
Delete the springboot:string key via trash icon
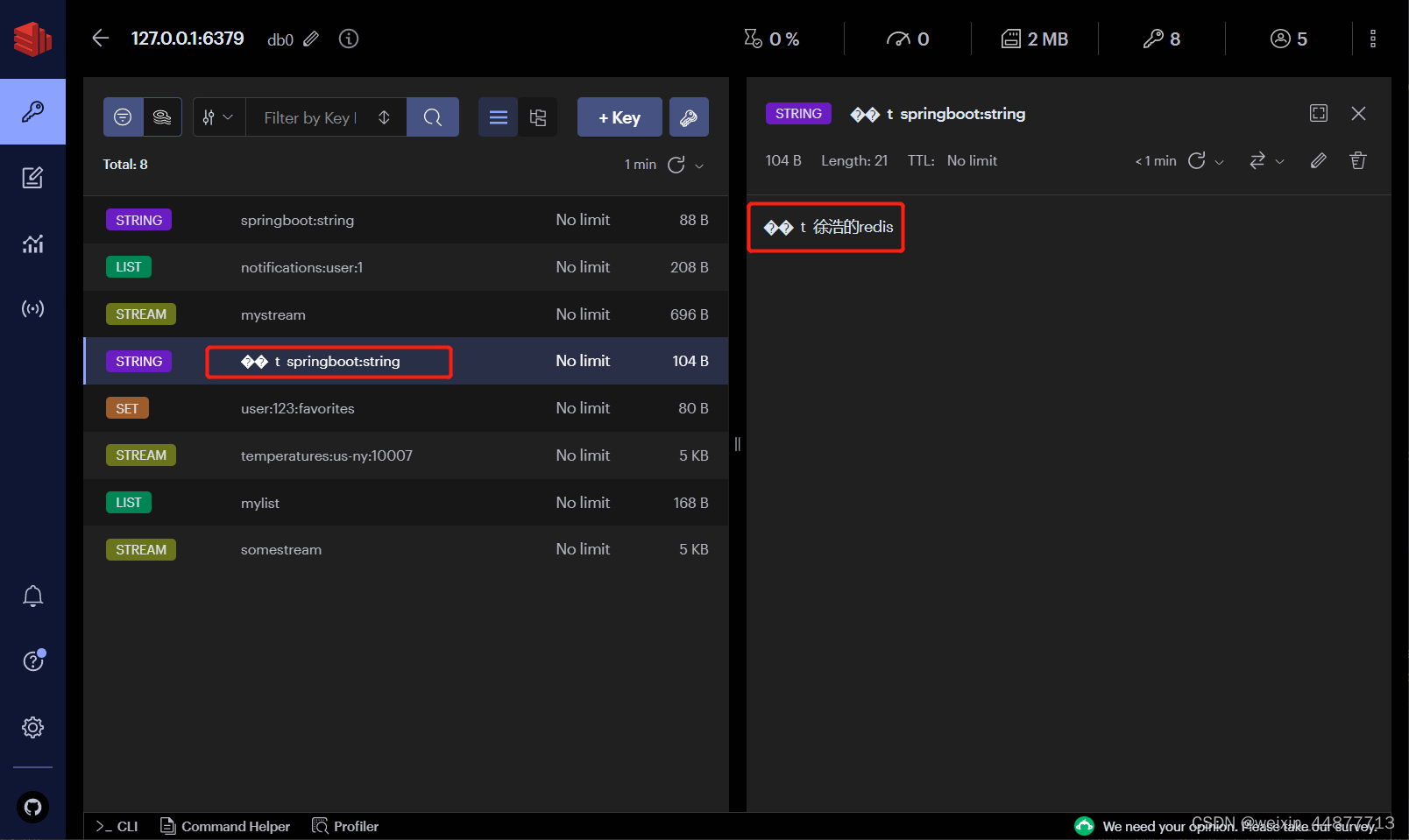[1358, 160]
